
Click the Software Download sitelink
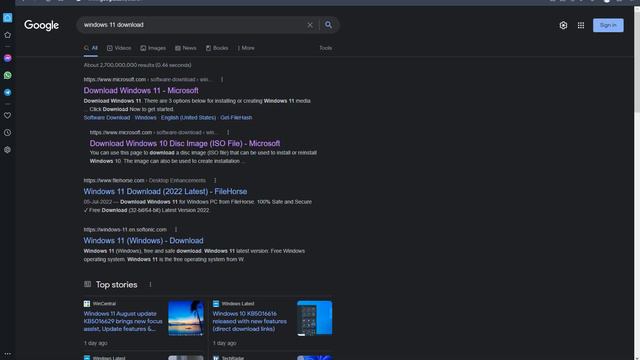[x=107, y=118]
